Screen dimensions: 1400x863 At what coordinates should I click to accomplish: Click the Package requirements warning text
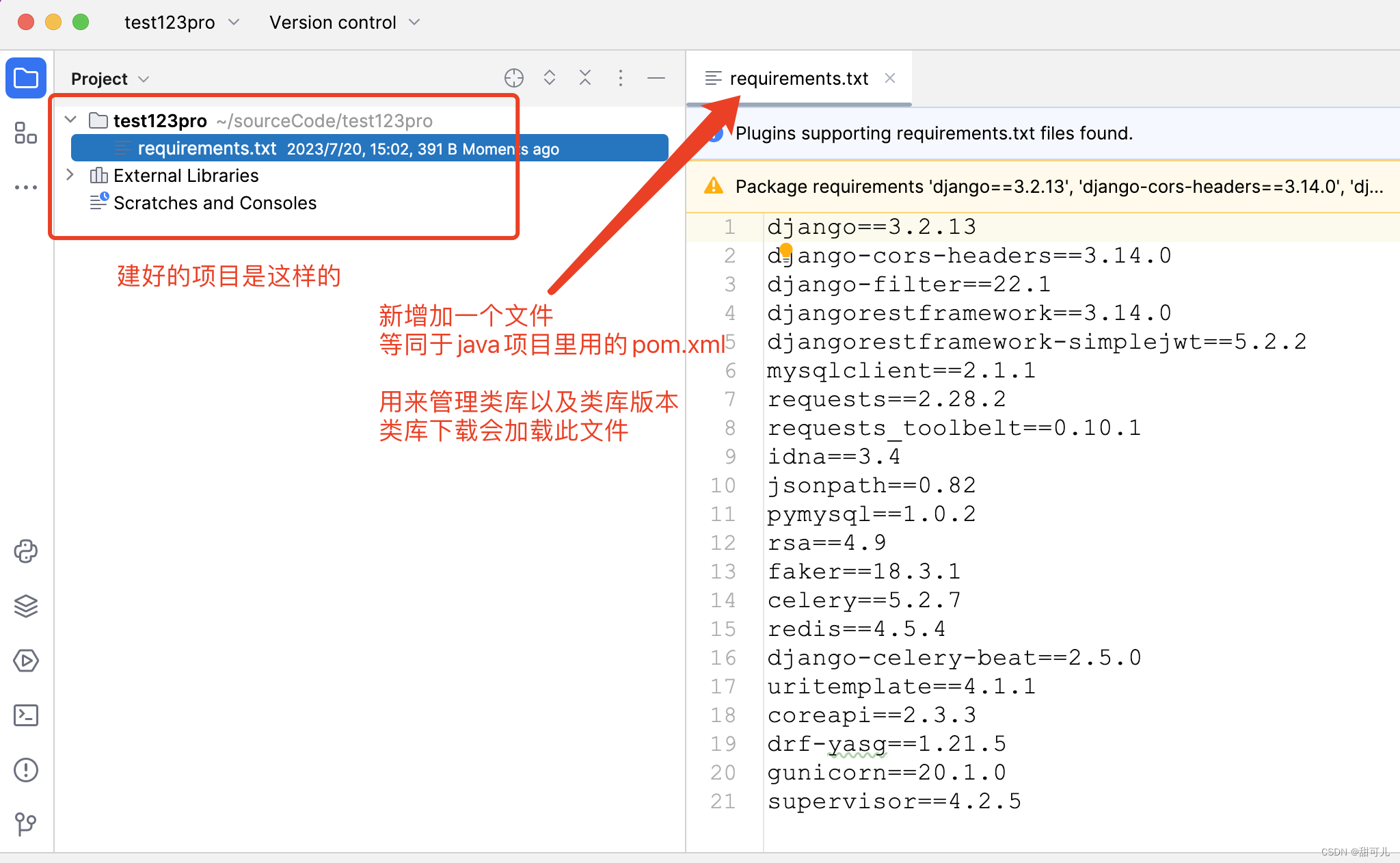(x=1059, y=187)
